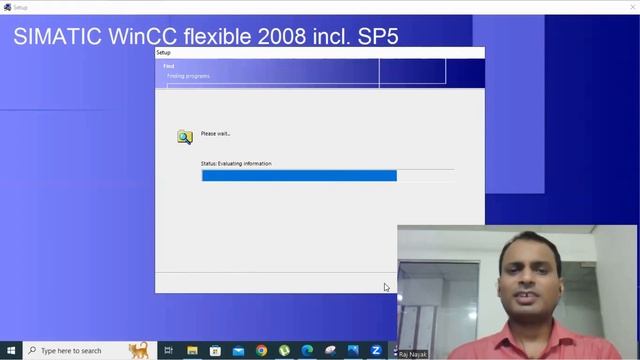This screenshot has height=360, width=640.
Task: Open the Windows Start menu
Action: click(11, 350)
